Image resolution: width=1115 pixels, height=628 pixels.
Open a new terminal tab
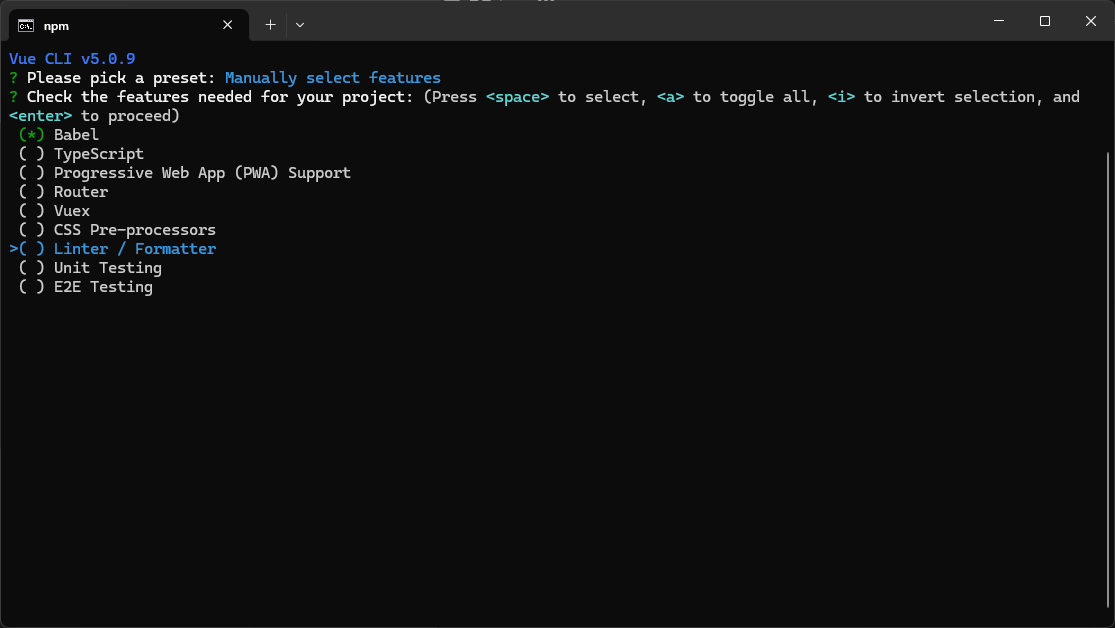[x=270, y=25]
